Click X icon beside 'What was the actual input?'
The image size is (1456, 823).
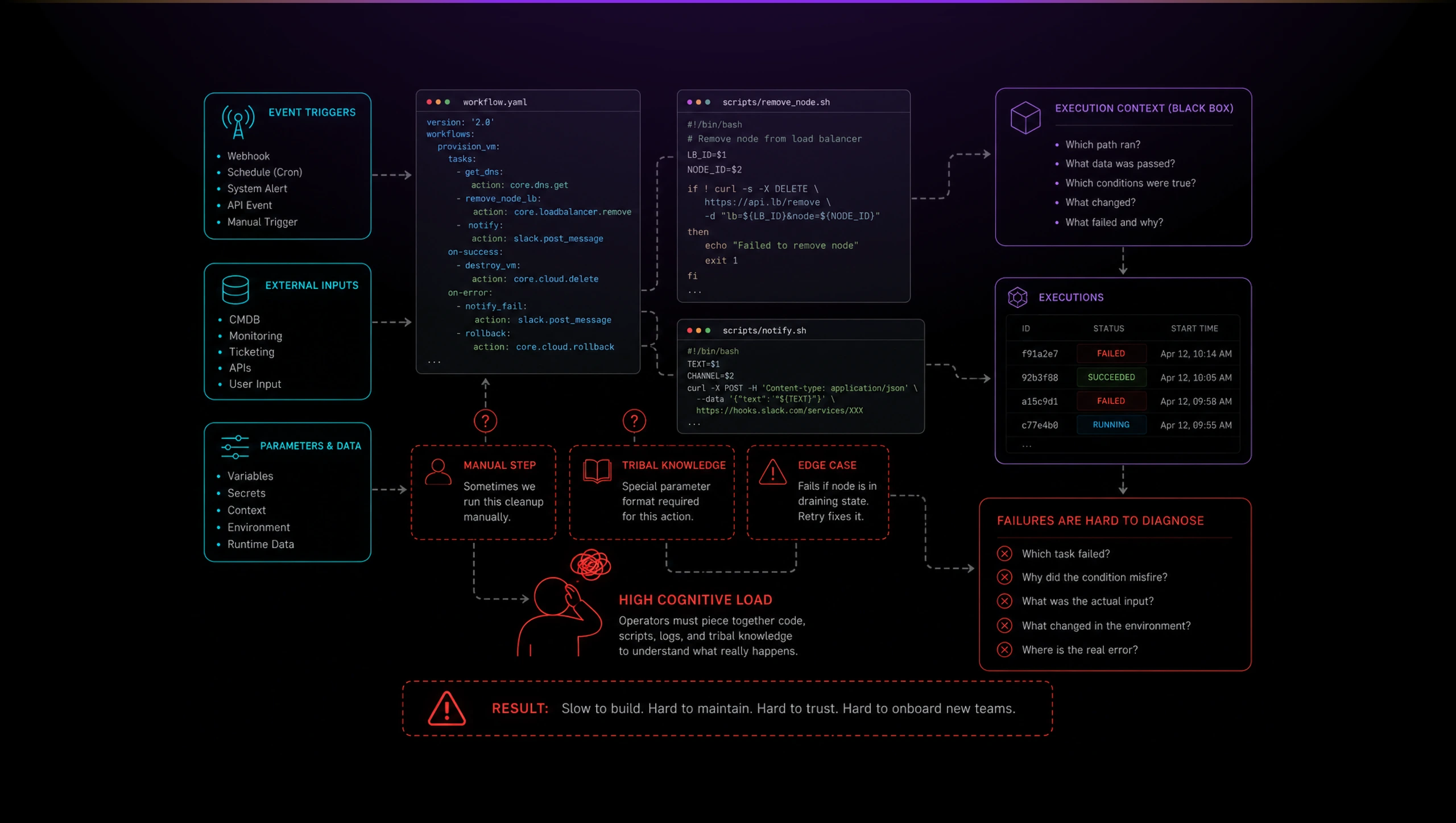pos(1004,601)
